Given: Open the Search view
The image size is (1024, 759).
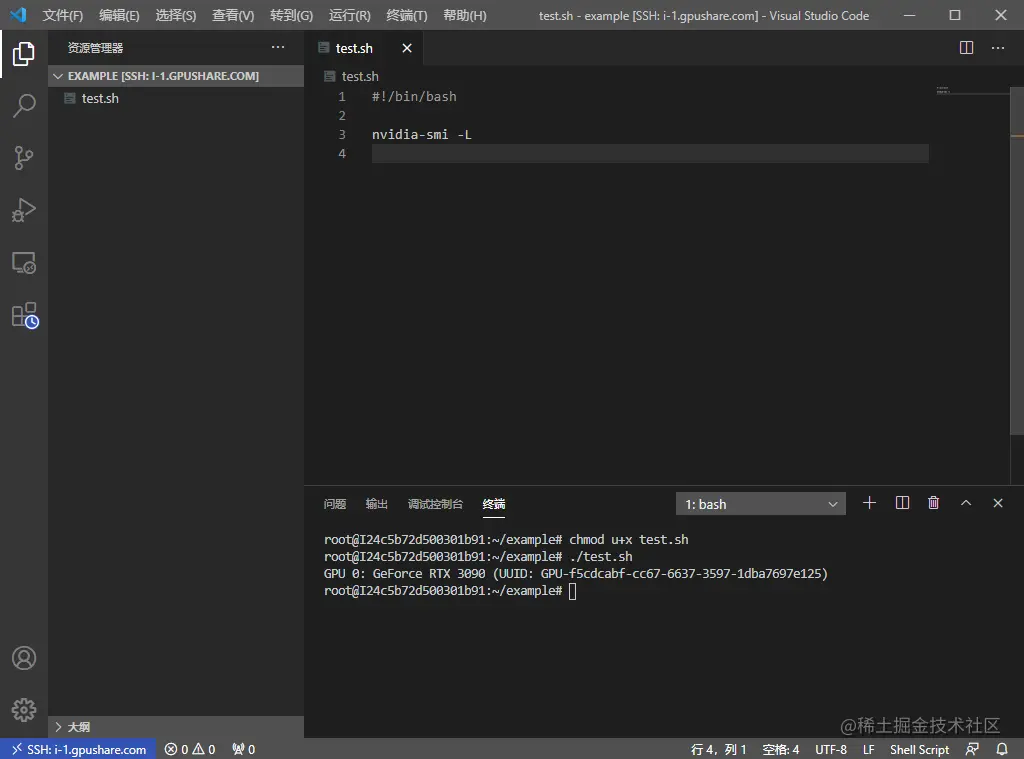Looking at the screenshot, I should [24, 105].
